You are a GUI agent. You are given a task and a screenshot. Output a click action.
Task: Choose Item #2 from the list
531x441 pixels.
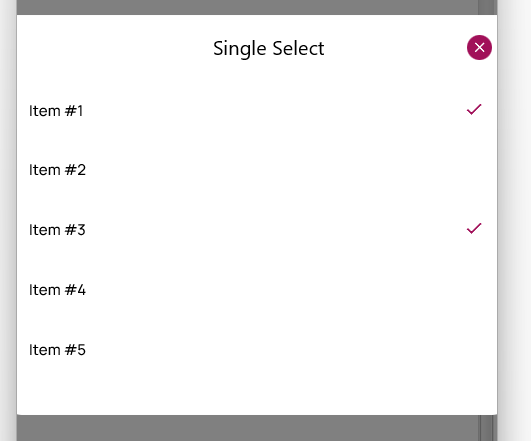(57, 170)
